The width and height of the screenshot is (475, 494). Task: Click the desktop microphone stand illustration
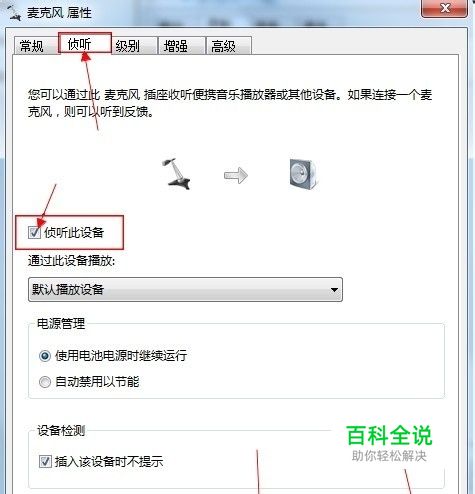point(176,174)
